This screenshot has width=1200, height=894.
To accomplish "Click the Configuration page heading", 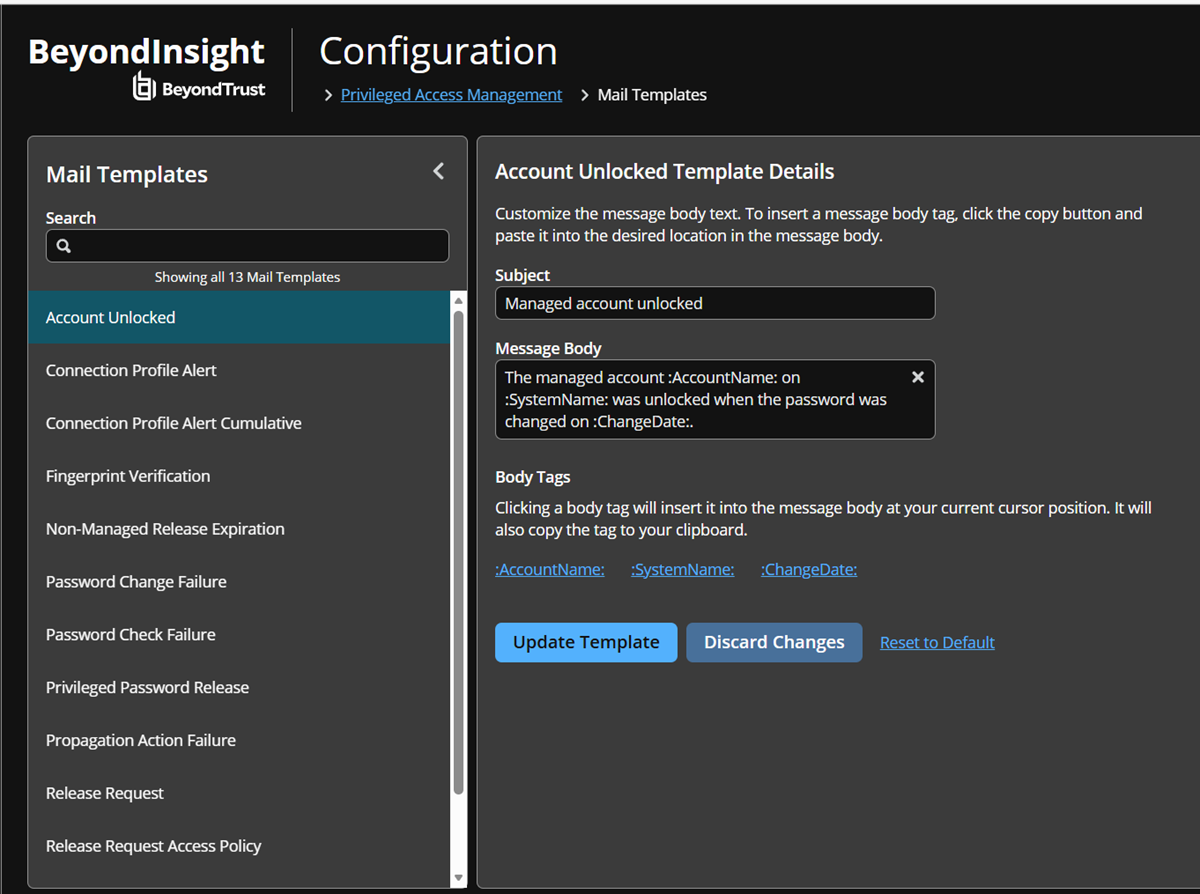I will point(438,51).
